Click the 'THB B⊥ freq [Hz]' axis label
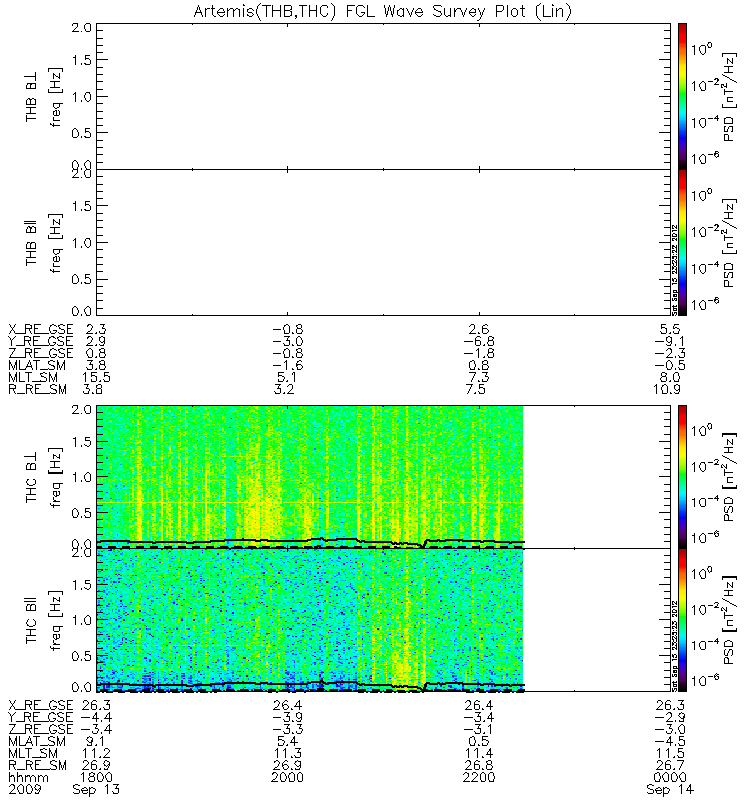The image size is (750, 800). (x=43, y=96)
